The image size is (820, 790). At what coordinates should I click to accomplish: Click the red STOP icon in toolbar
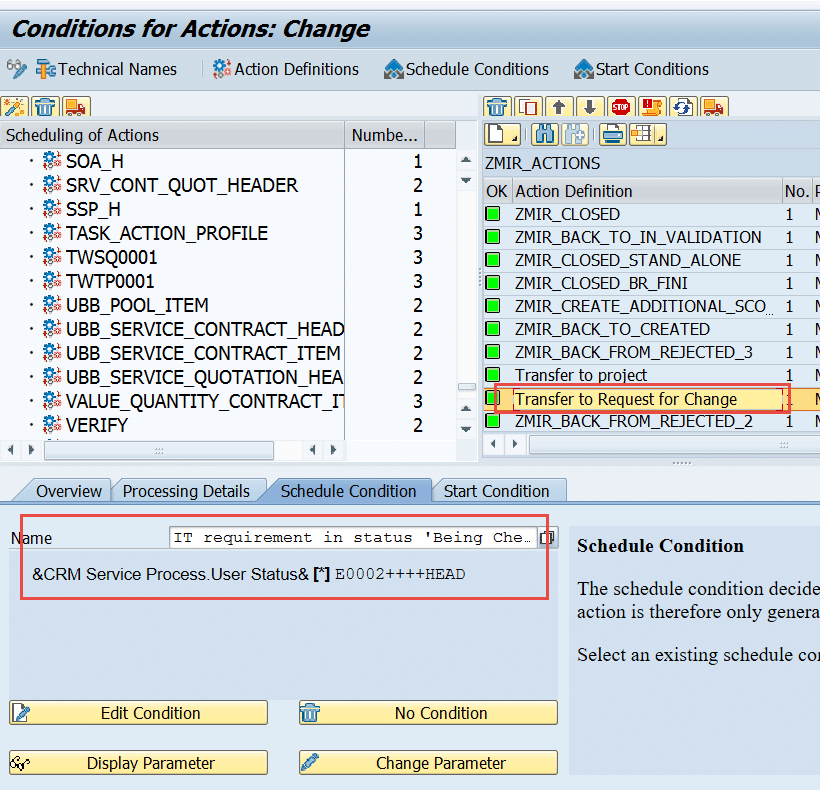621,107
